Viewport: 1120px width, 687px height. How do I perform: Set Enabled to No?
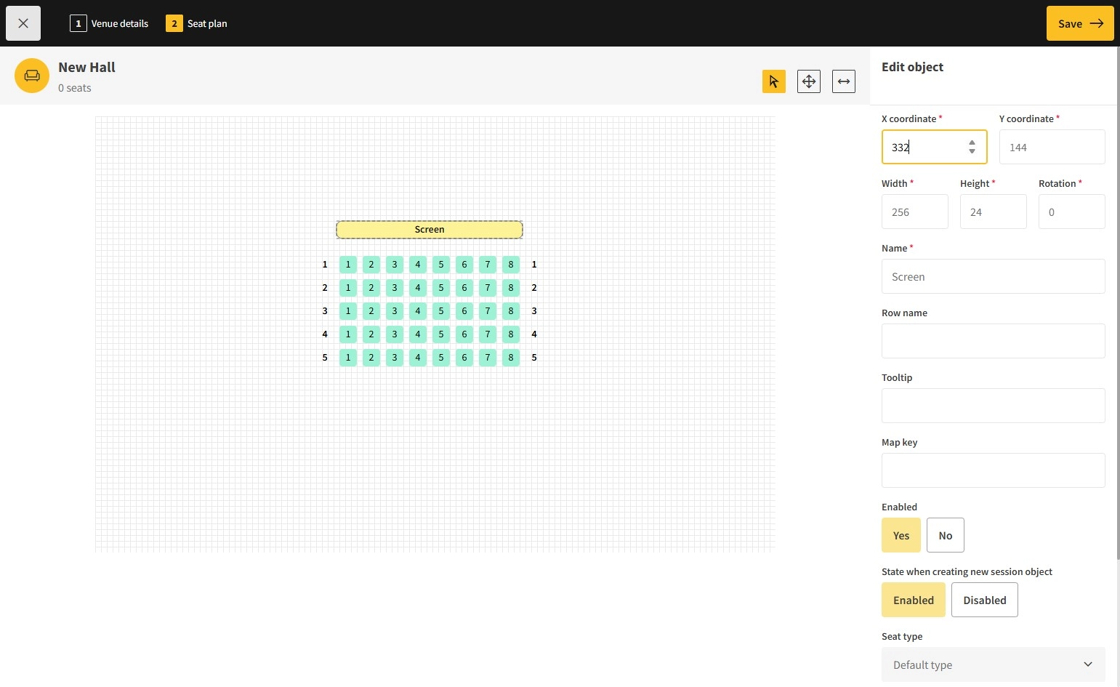[945, 535]
